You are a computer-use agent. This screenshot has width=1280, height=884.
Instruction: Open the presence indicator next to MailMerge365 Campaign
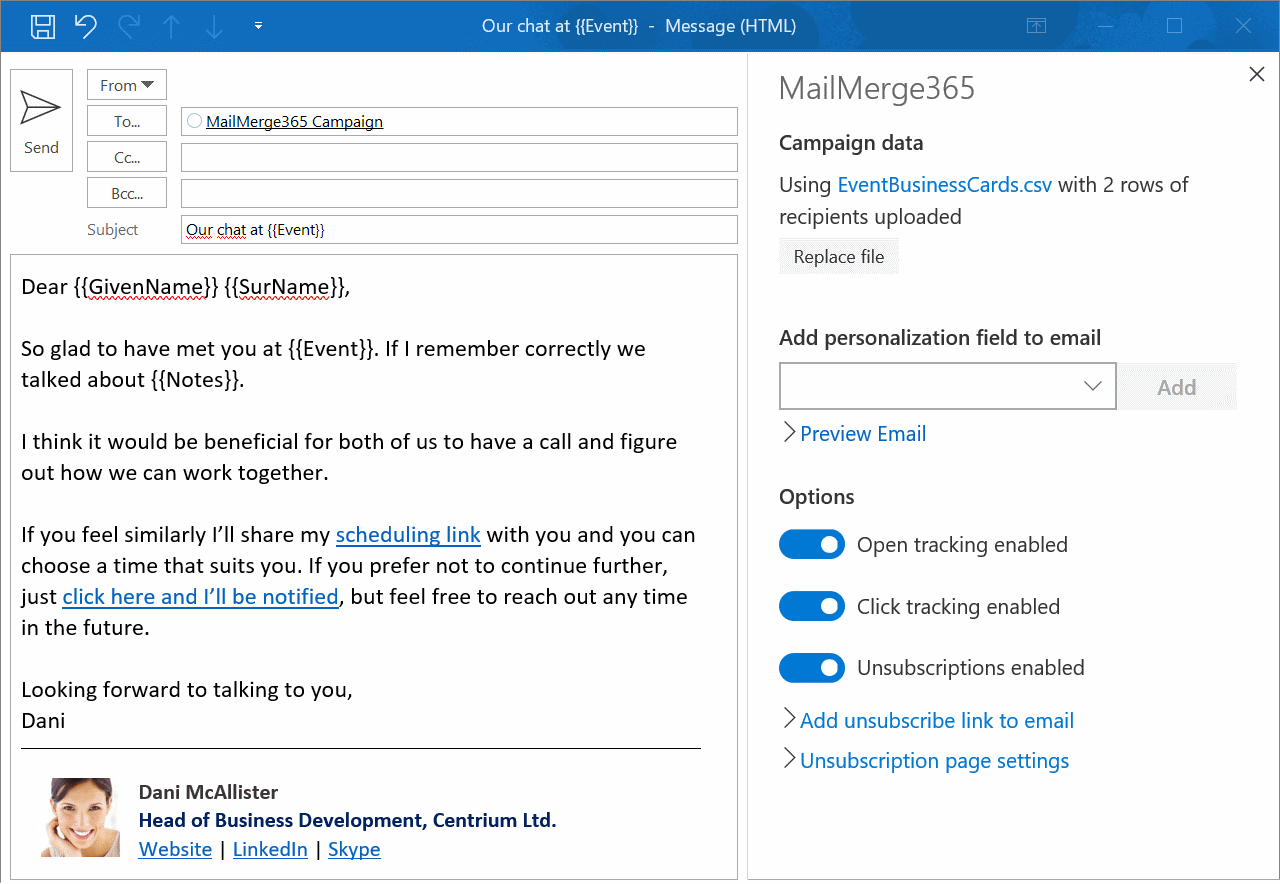[x=192, y=120]
